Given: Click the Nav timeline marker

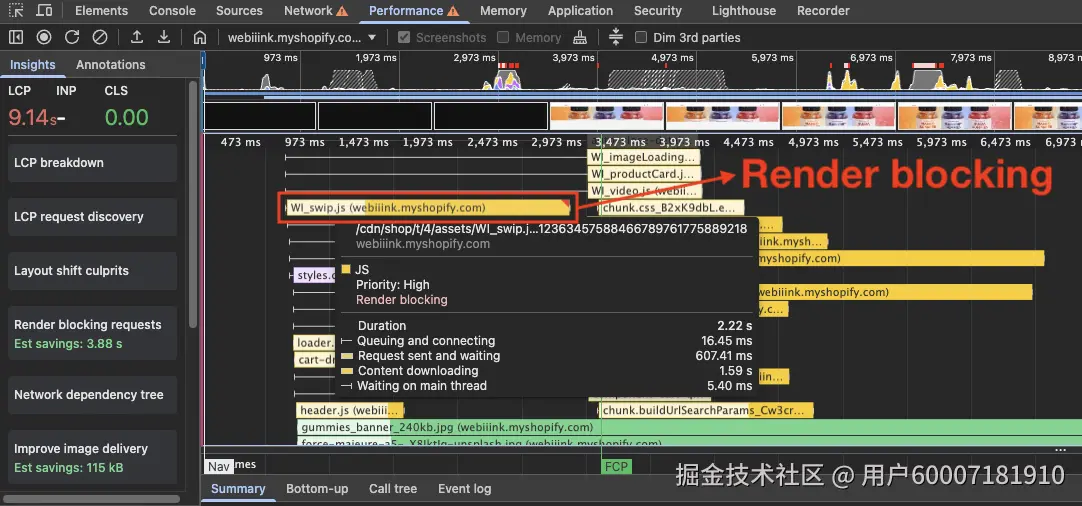Looking at the screenshot, I should 219,467.
